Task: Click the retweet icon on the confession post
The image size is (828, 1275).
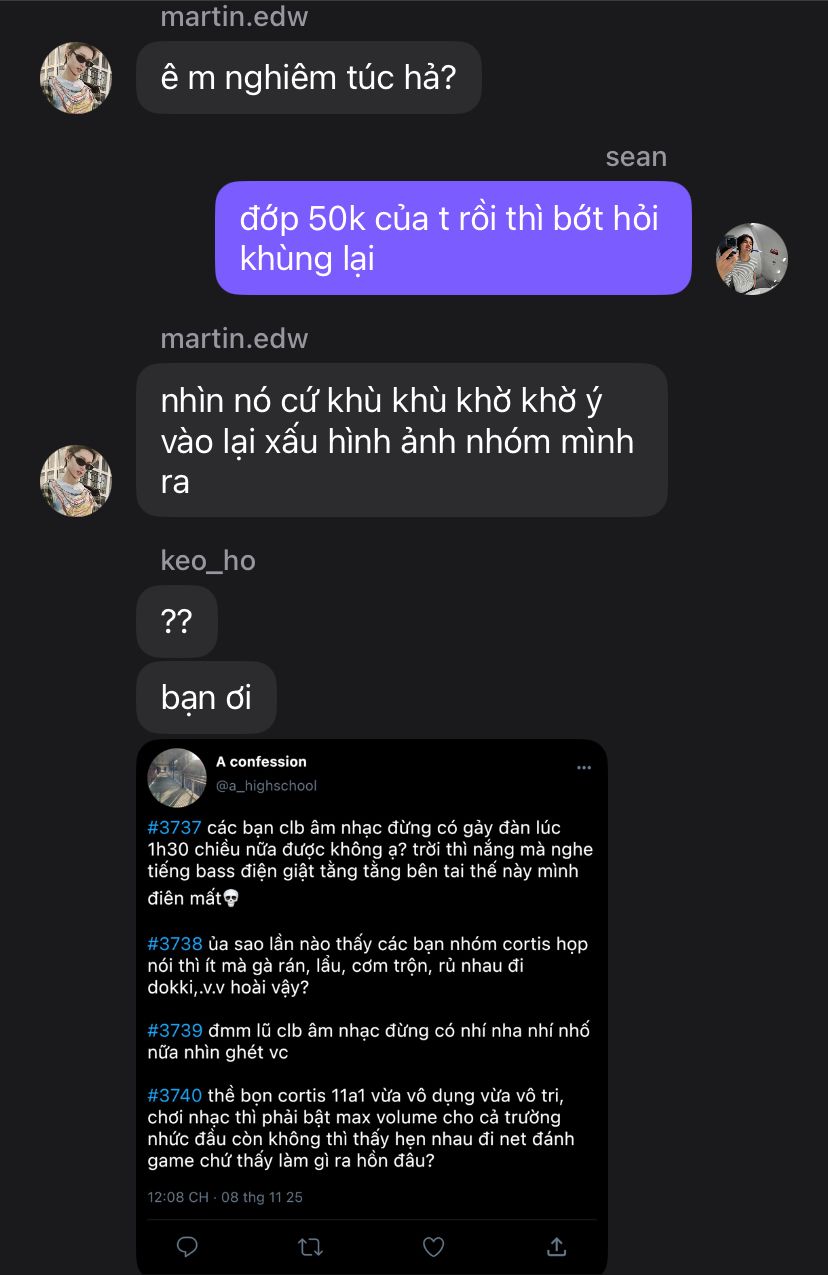Action: (x=310, y=1246)
